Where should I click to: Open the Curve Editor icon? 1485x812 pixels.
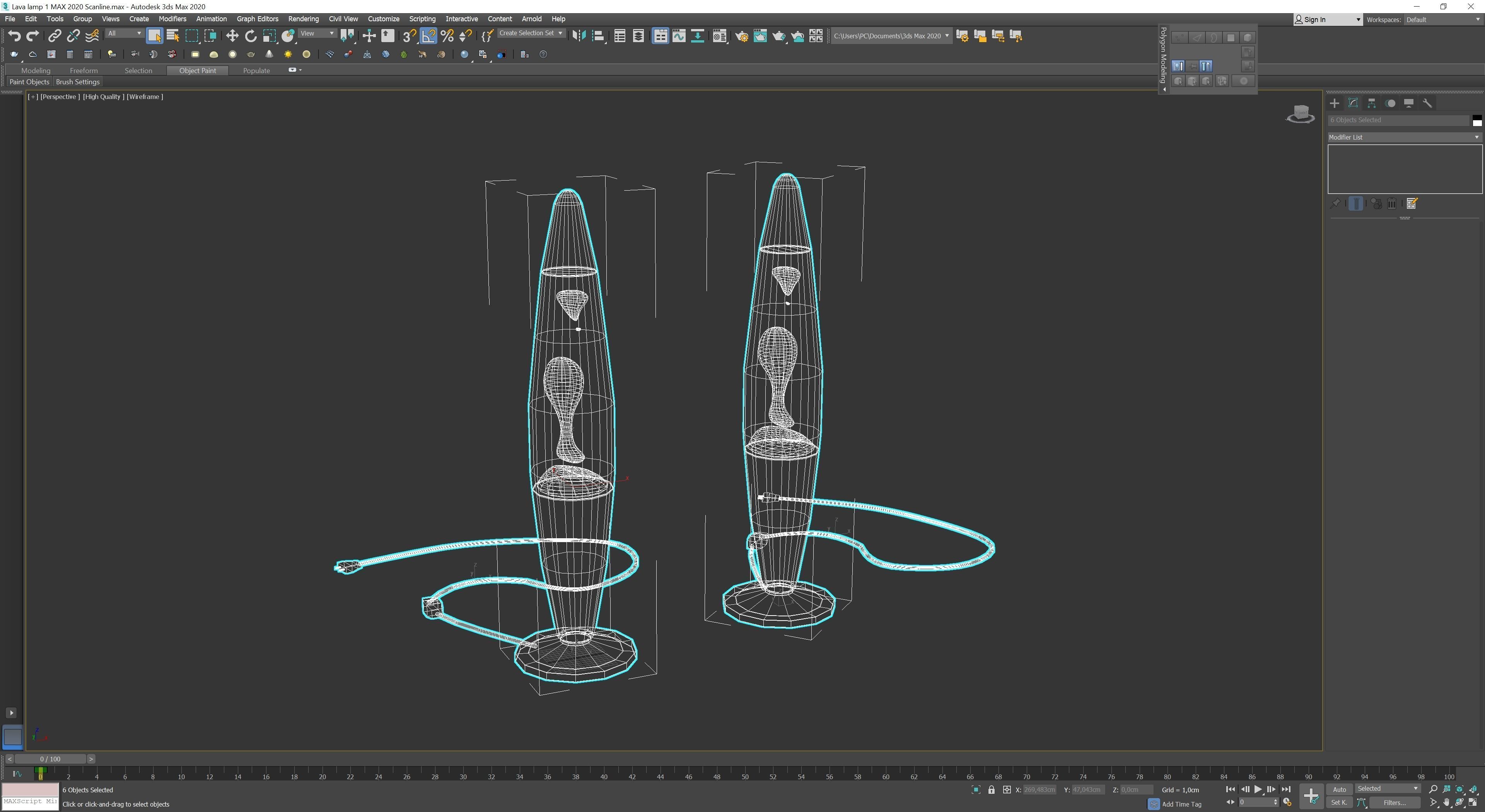pos(679,36)
